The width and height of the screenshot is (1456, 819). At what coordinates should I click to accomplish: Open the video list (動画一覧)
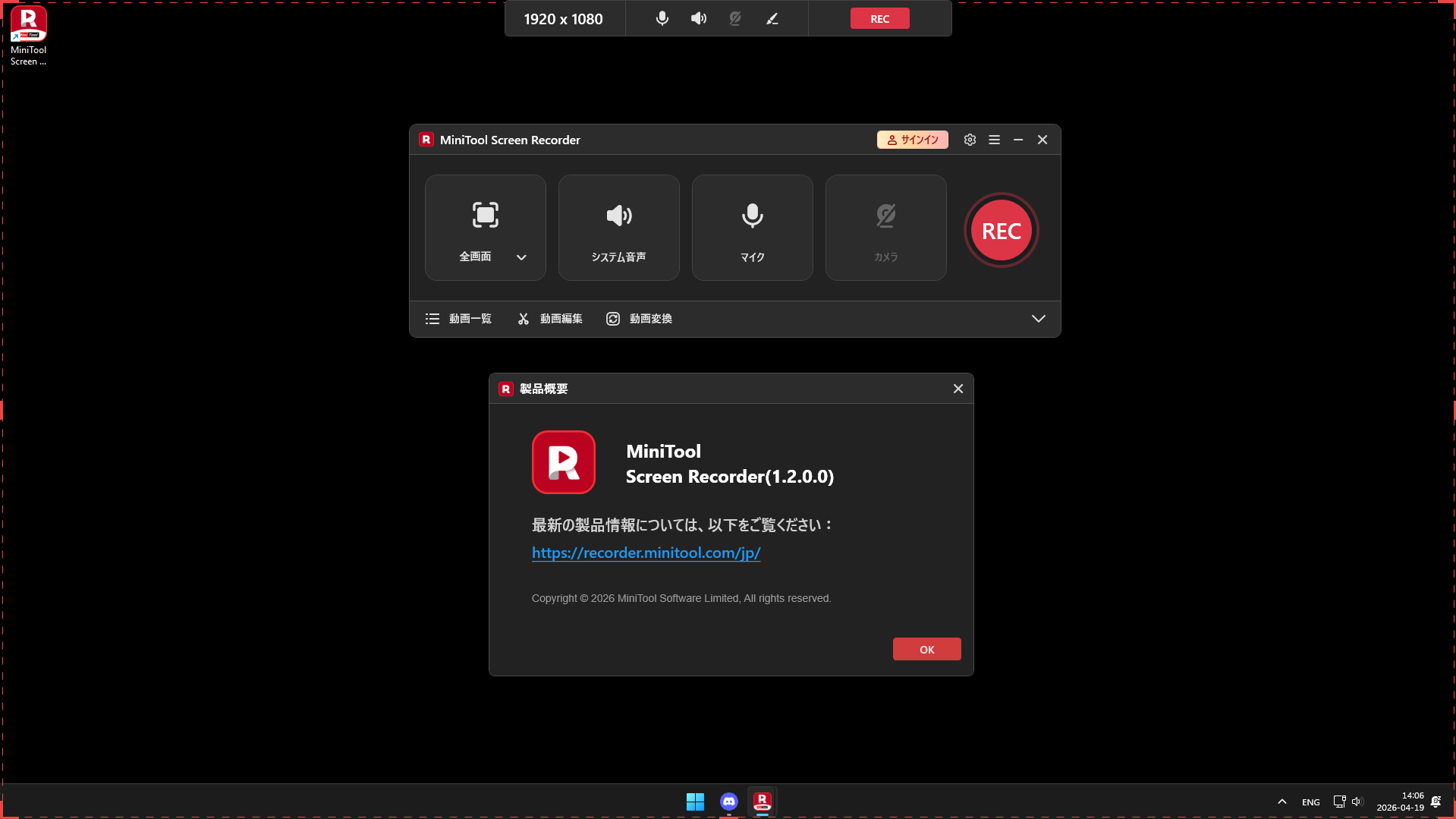coord(459,319)
